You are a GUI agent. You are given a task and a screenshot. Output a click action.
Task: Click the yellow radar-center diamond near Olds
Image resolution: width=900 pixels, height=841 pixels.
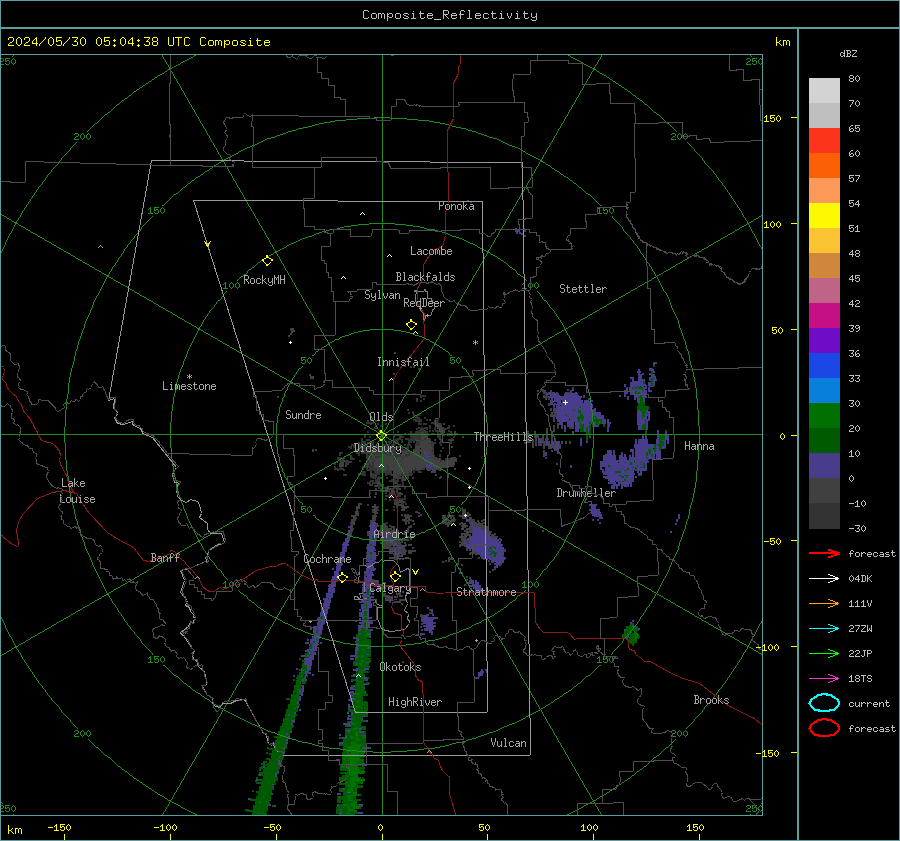(381, 436)
